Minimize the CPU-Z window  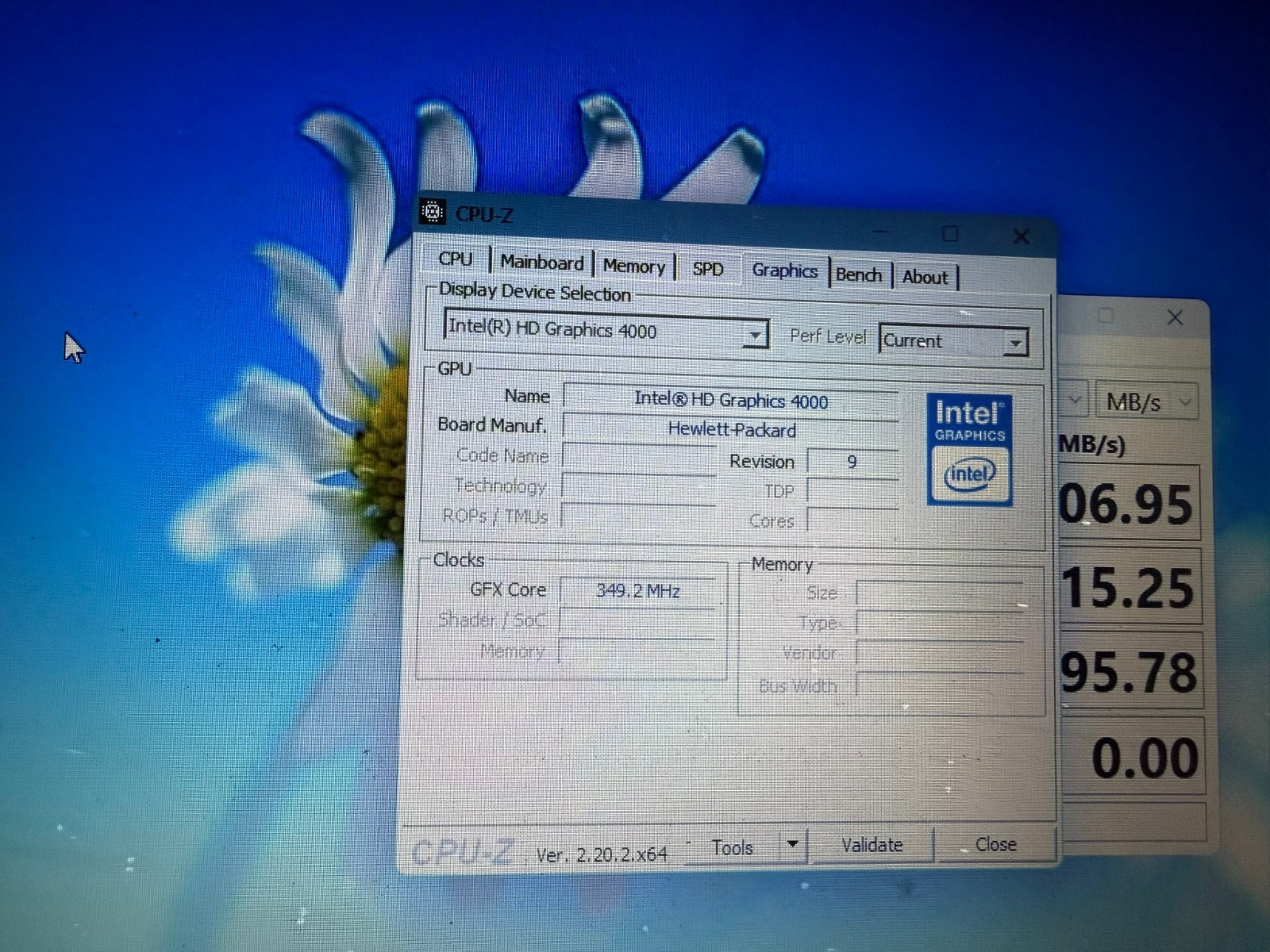[880, 232]
